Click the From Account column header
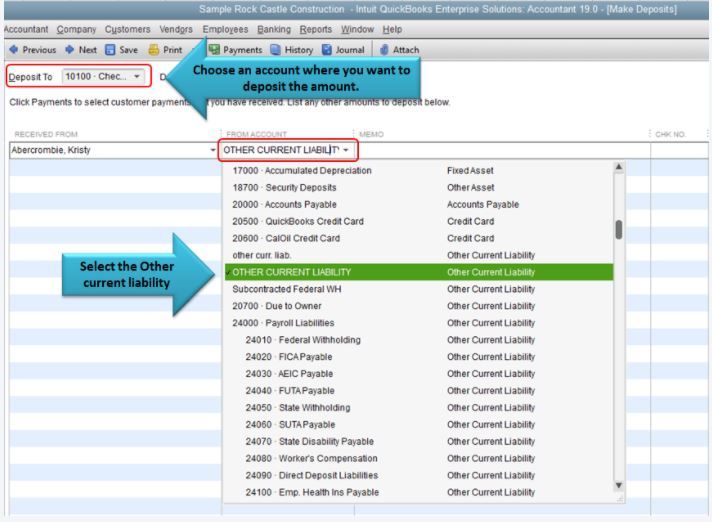Image resolution: width=712 pixels, height=522 pixels. click(x=257, y=134)
